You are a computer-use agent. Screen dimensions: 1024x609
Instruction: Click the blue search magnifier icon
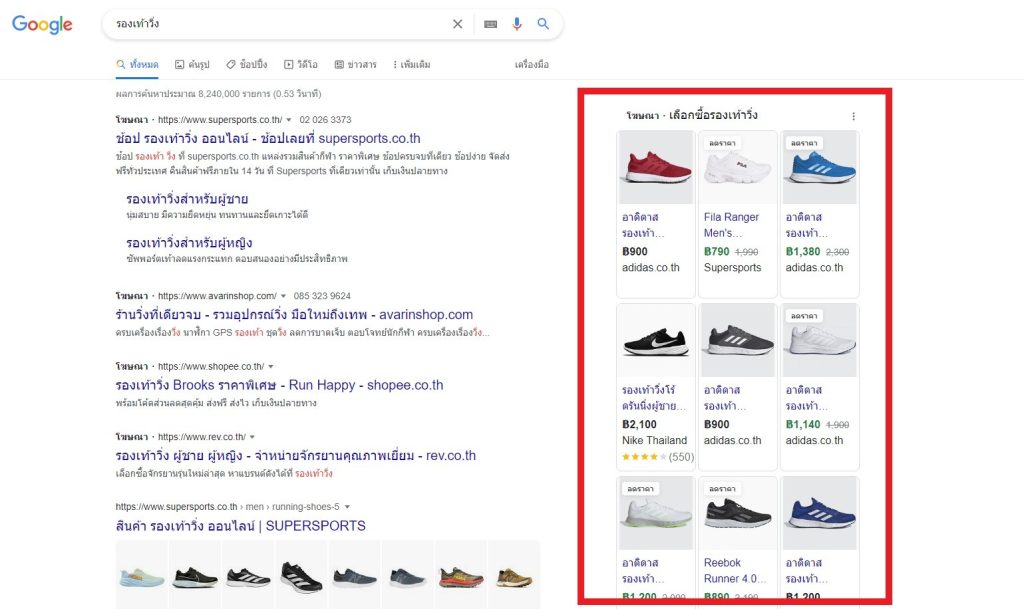(543, 24)
